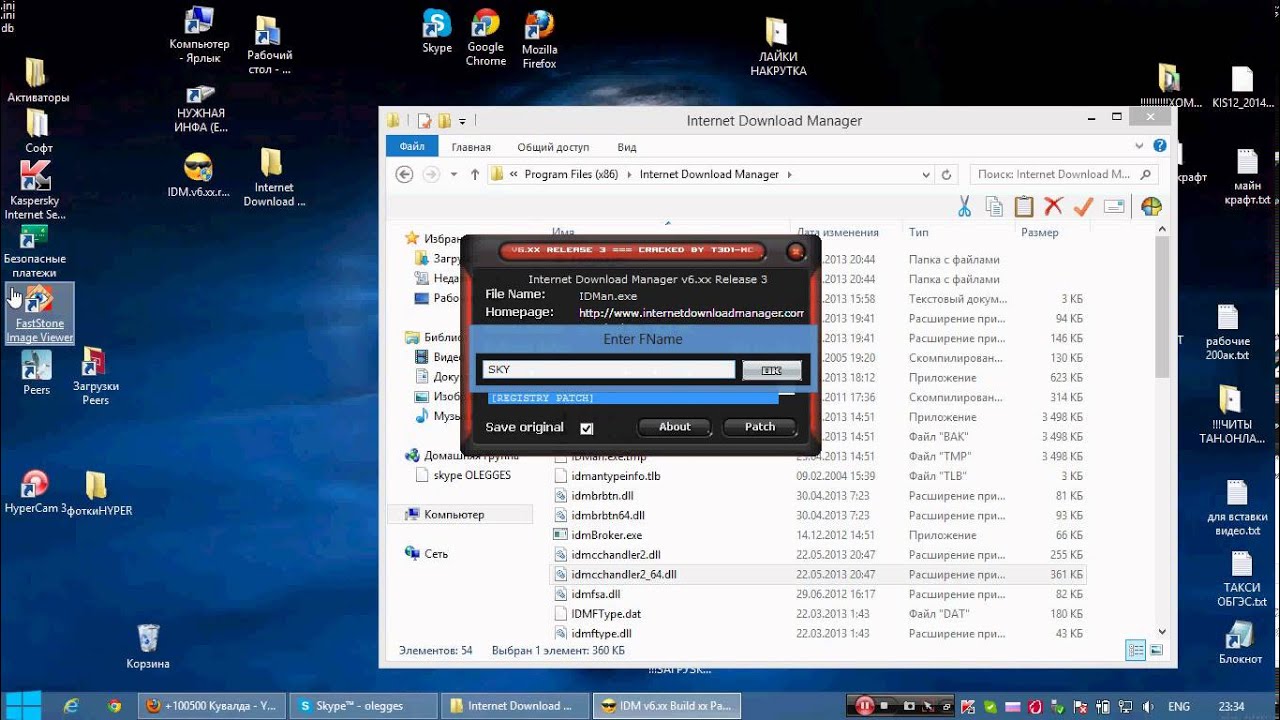Select file idmantypeinfo.tlb
Viewport: 1280px width, 720px height.
(x=616, y=476)
